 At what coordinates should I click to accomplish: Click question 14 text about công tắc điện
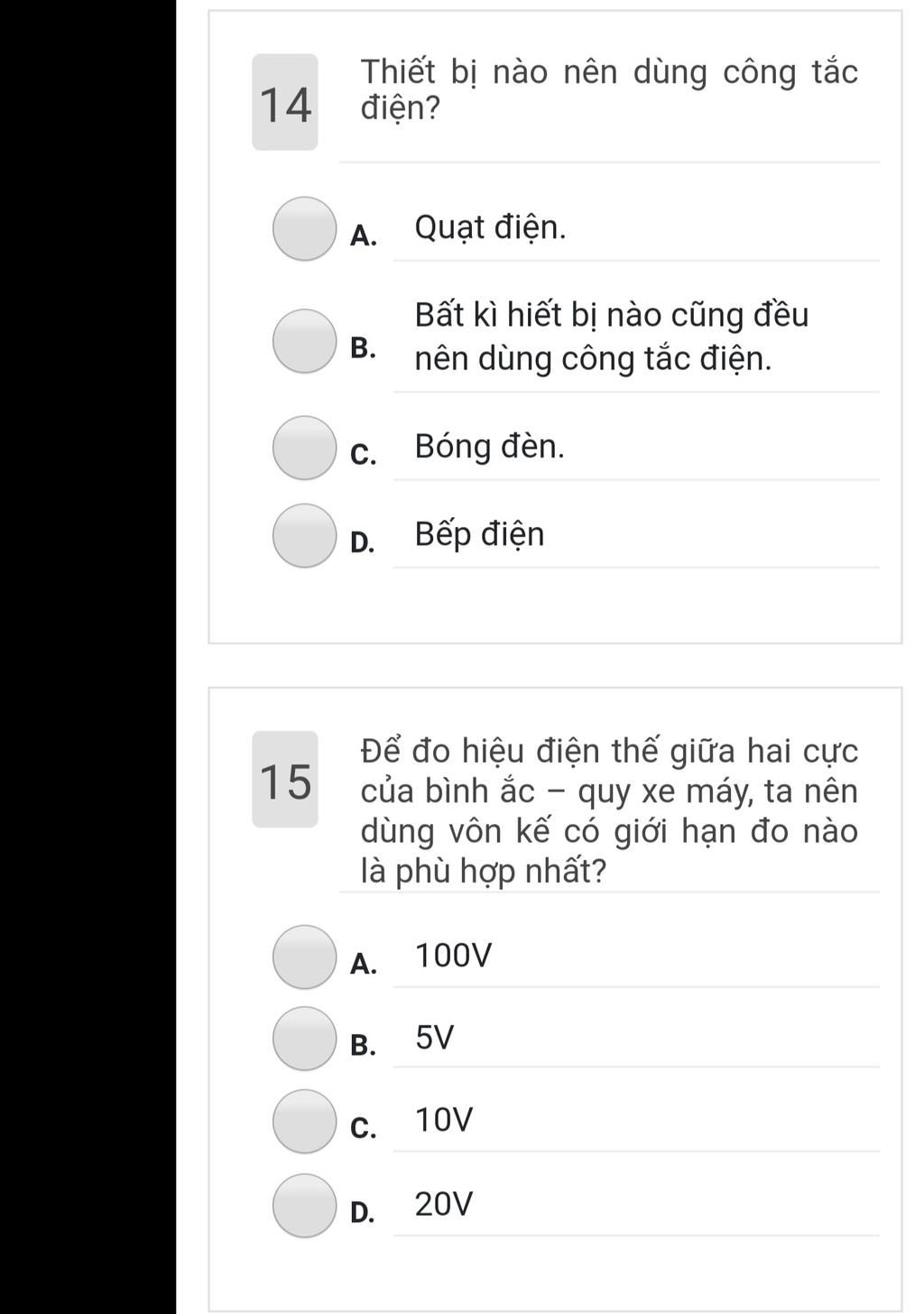point(609,89)
